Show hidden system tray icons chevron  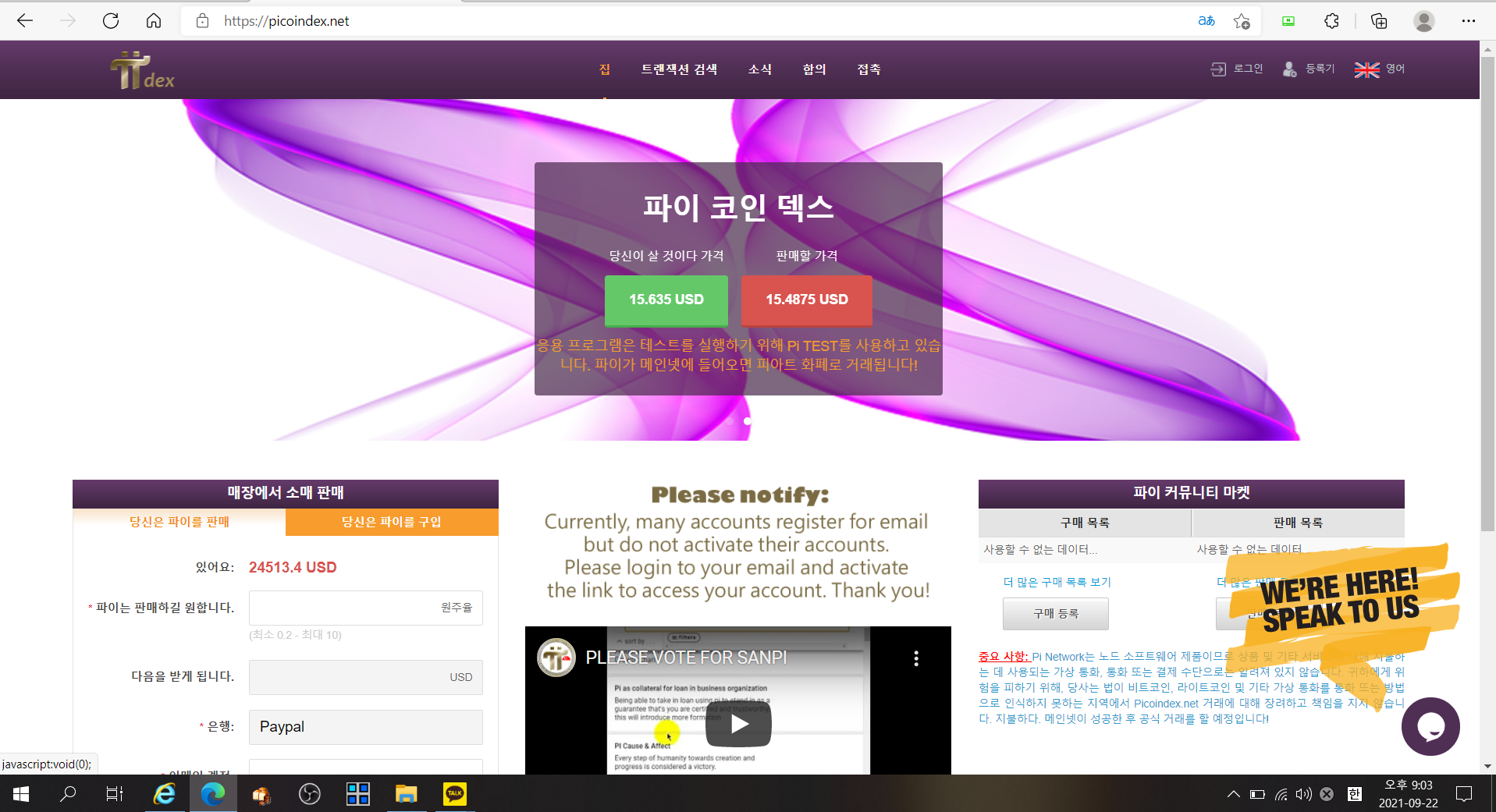(1233, 794)
